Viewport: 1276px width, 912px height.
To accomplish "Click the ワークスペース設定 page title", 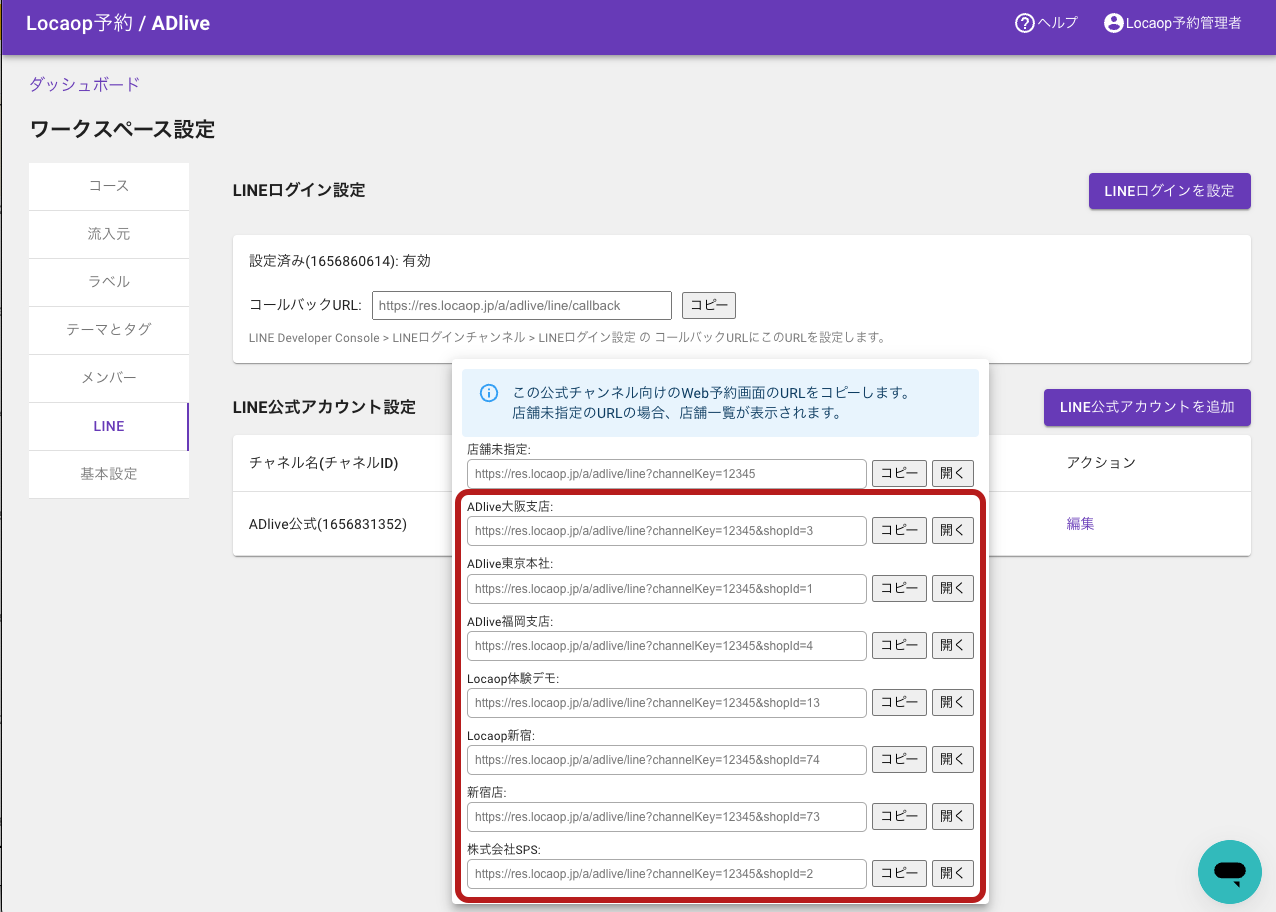I will click(122, 129).
